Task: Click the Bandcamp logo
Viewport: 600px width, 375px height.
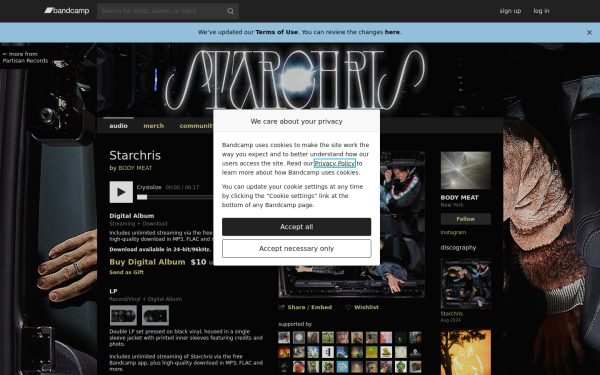Action: coord(67,11)
